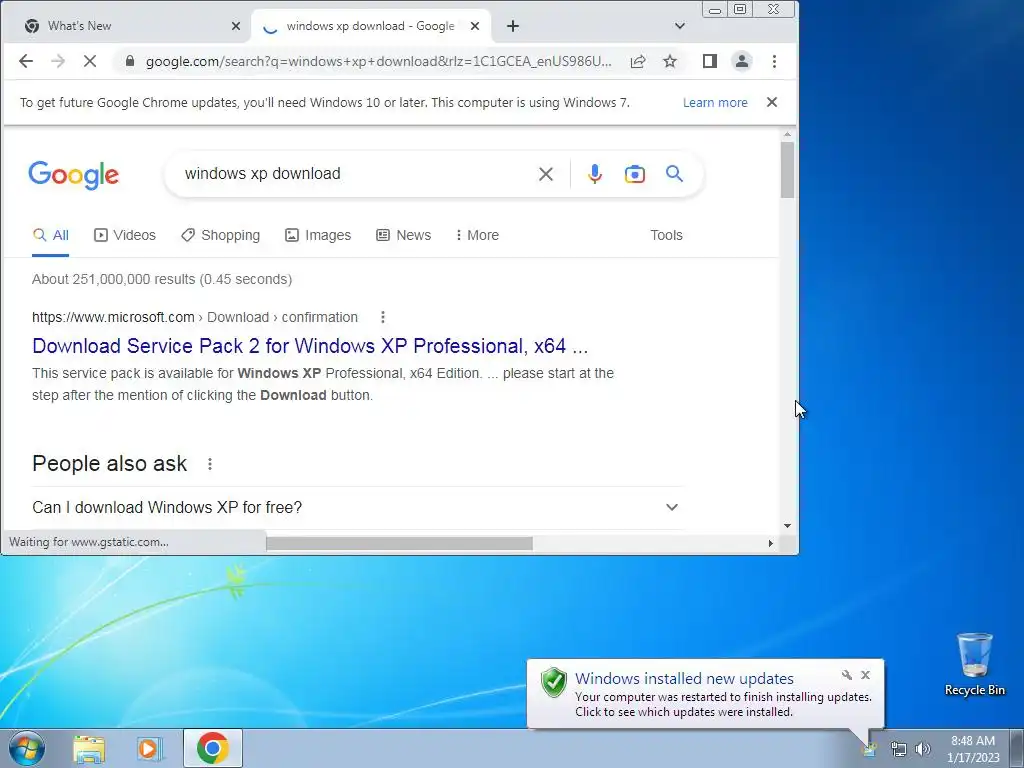Image resolution: width=1024 pixels, height=768 pixels.
Task: Close the Windows updates notification balloon
Action: tap(865, 675)
